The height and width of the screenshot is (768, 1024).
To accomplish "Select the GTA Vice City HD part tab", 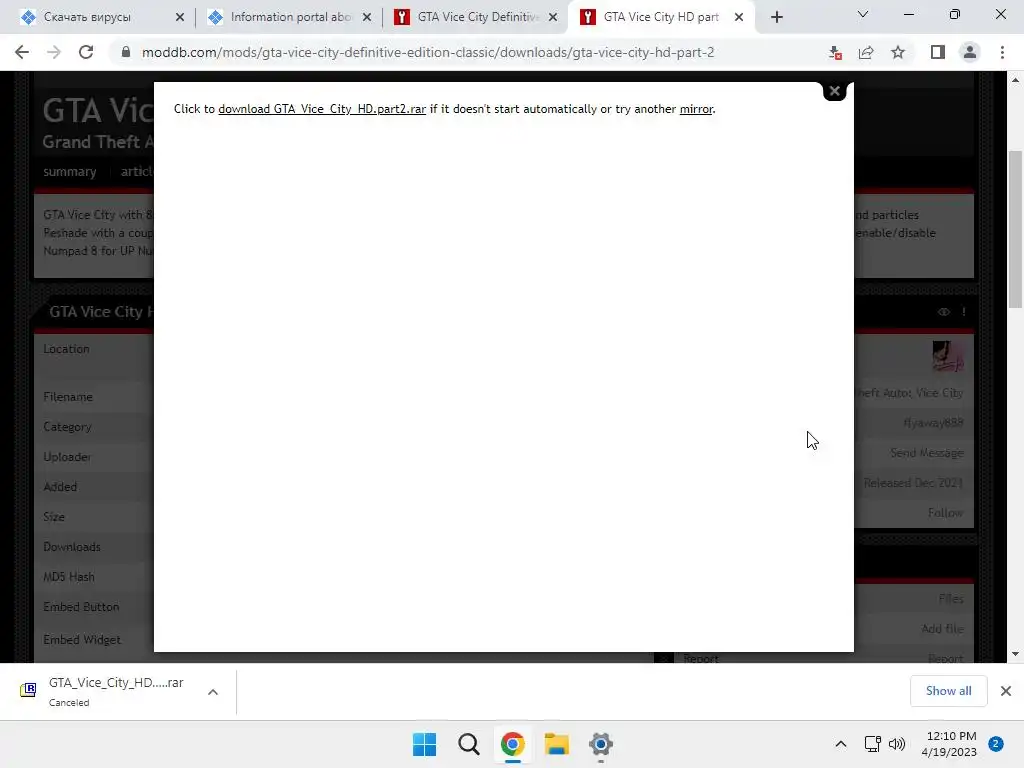I will pos(661,17).
